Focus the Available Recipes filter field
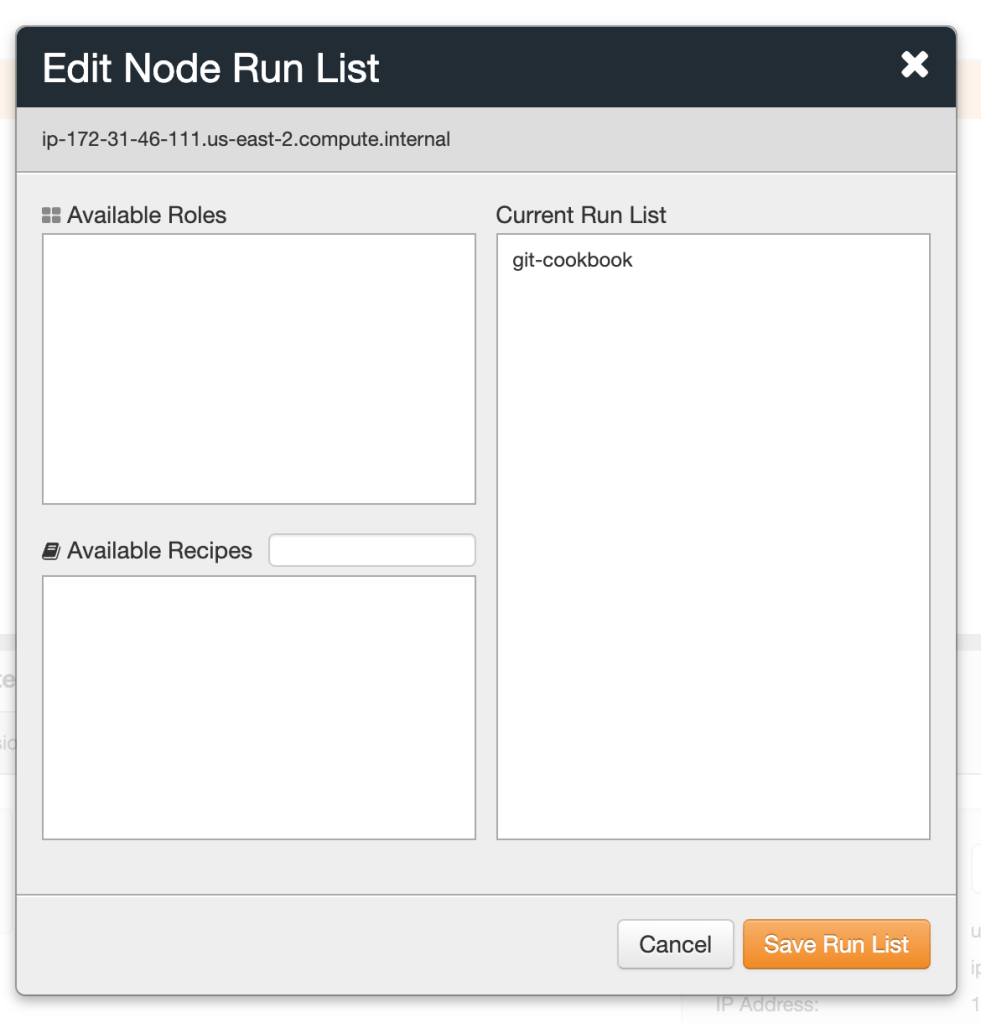 (372, 550)
